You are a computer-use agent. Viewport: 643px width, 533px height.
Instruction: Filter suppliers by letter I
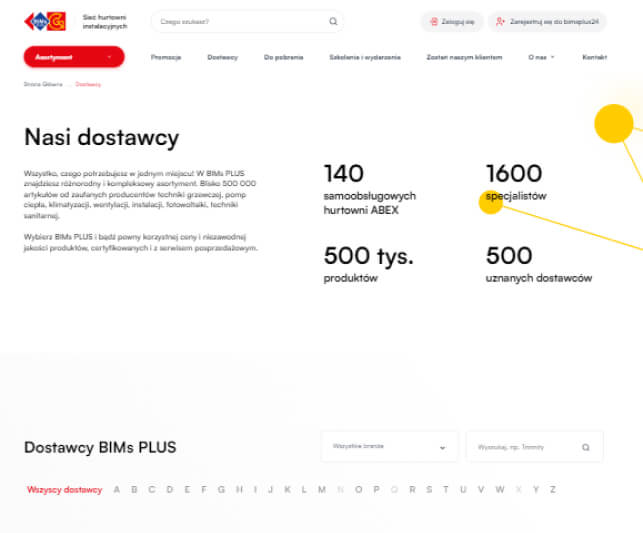(x=255, y=490)
